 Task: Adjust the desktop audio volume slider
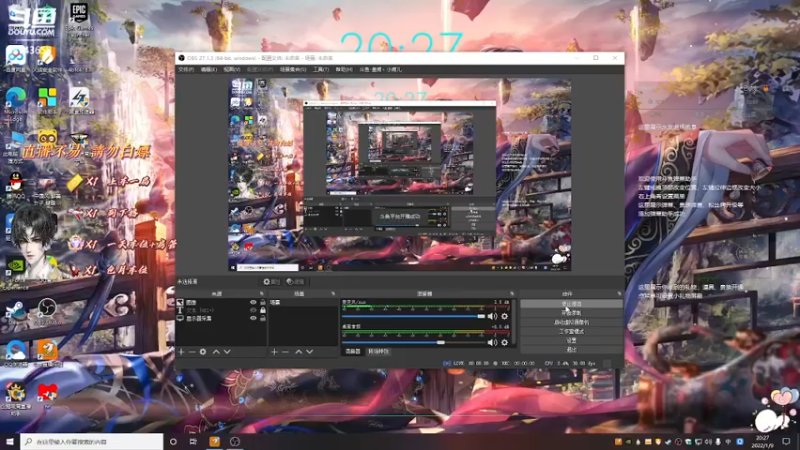coord(414,342)
